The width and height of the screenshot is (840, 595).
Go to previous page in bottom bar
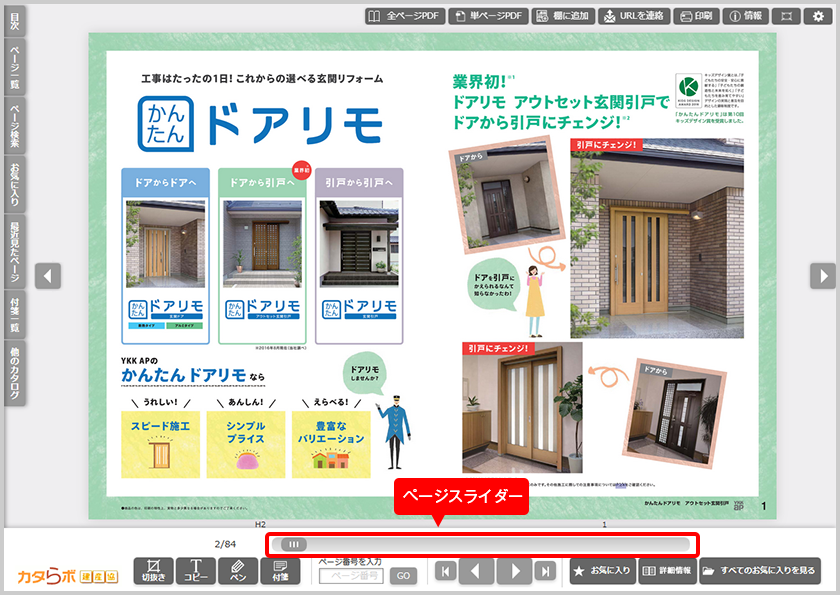(477, 572)
